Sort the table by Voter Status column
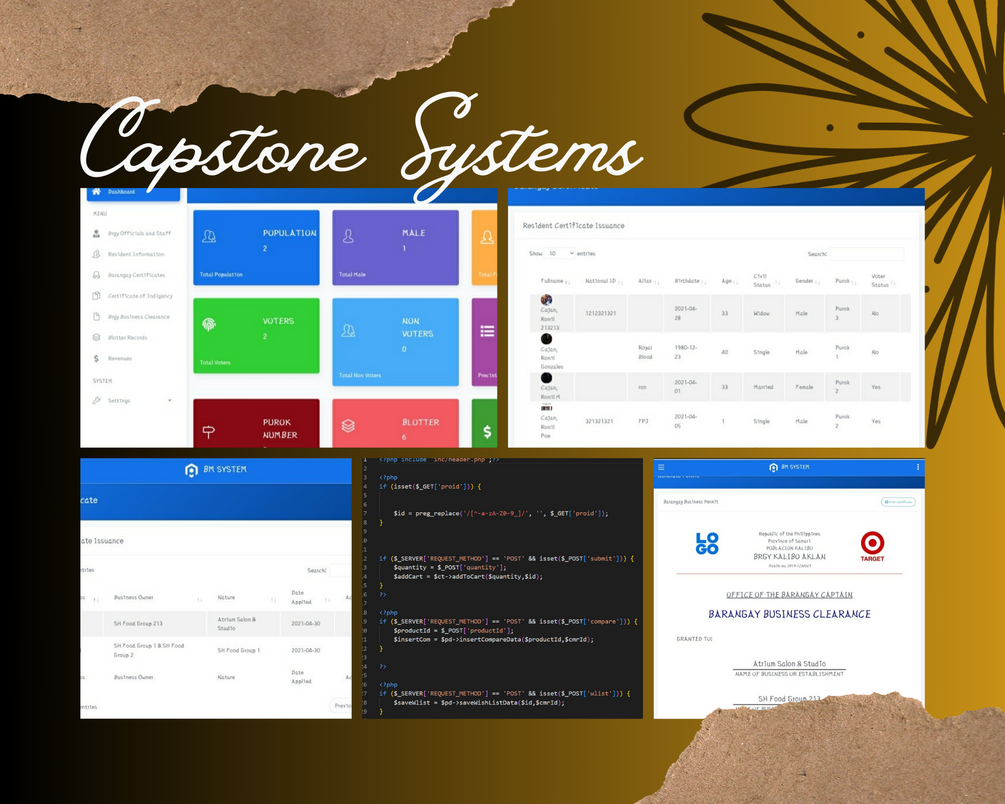This screenshot has height=804, width=1005. tap(883, 280)
